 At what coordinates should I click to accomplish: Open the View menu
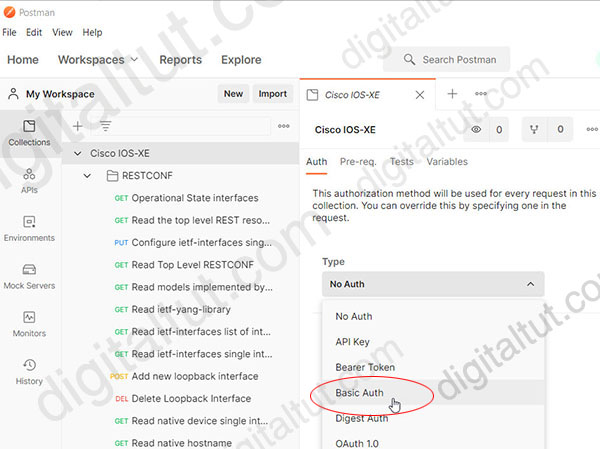(x=62, y=33)
